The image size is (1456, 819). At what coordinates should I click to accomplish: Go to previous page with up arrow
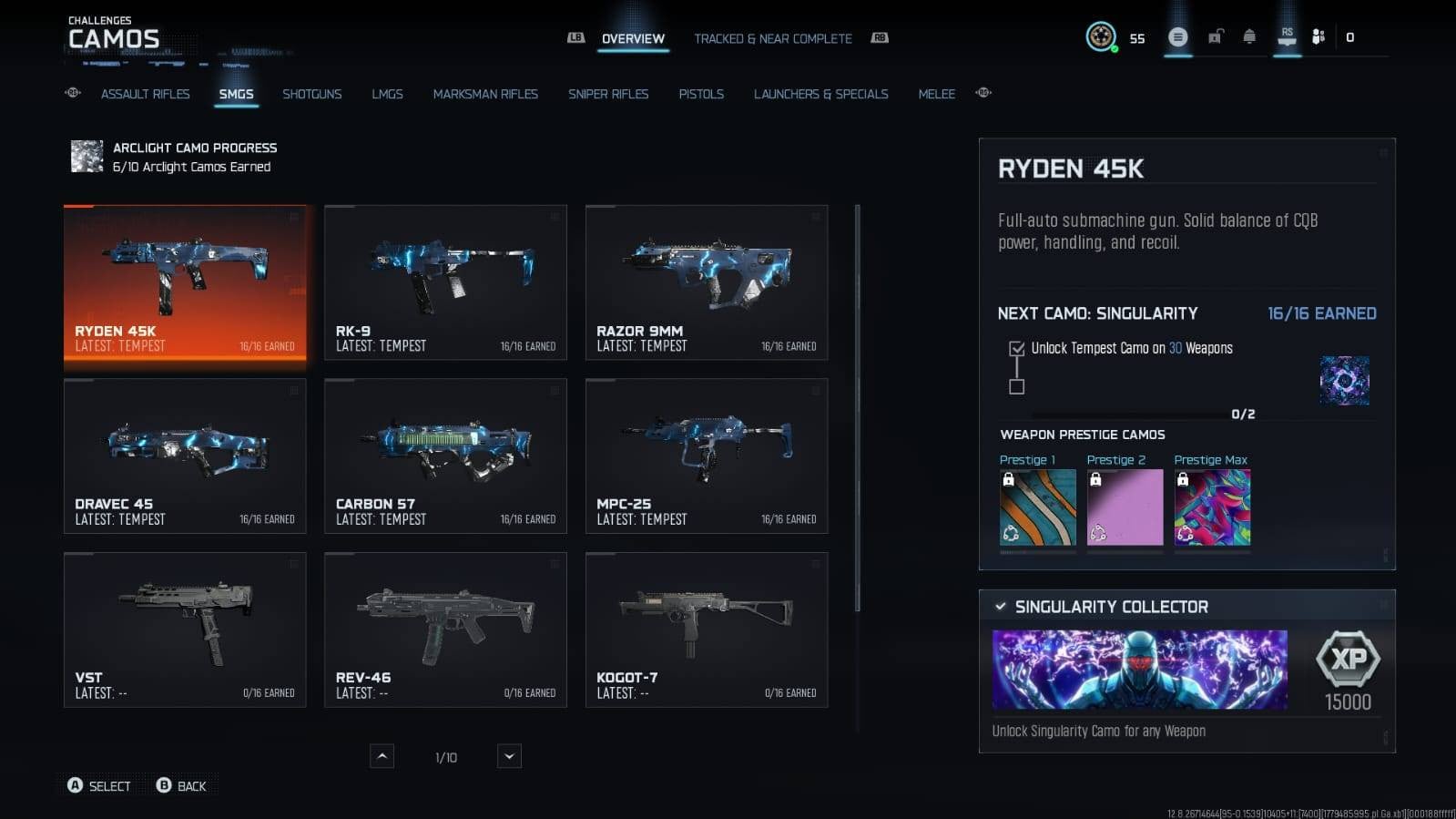pyautogui.click(x=382, y=756)
